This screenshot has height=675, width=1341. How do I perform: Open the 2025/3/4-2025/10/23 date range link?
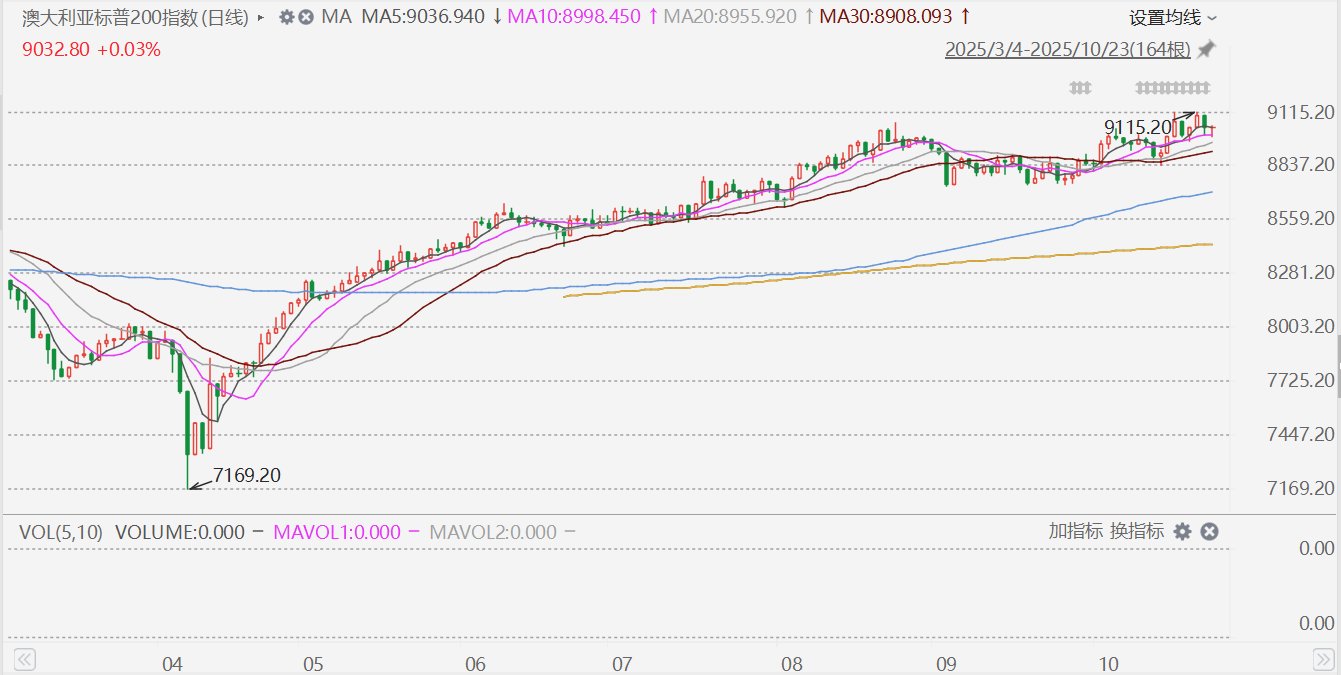1068,49
